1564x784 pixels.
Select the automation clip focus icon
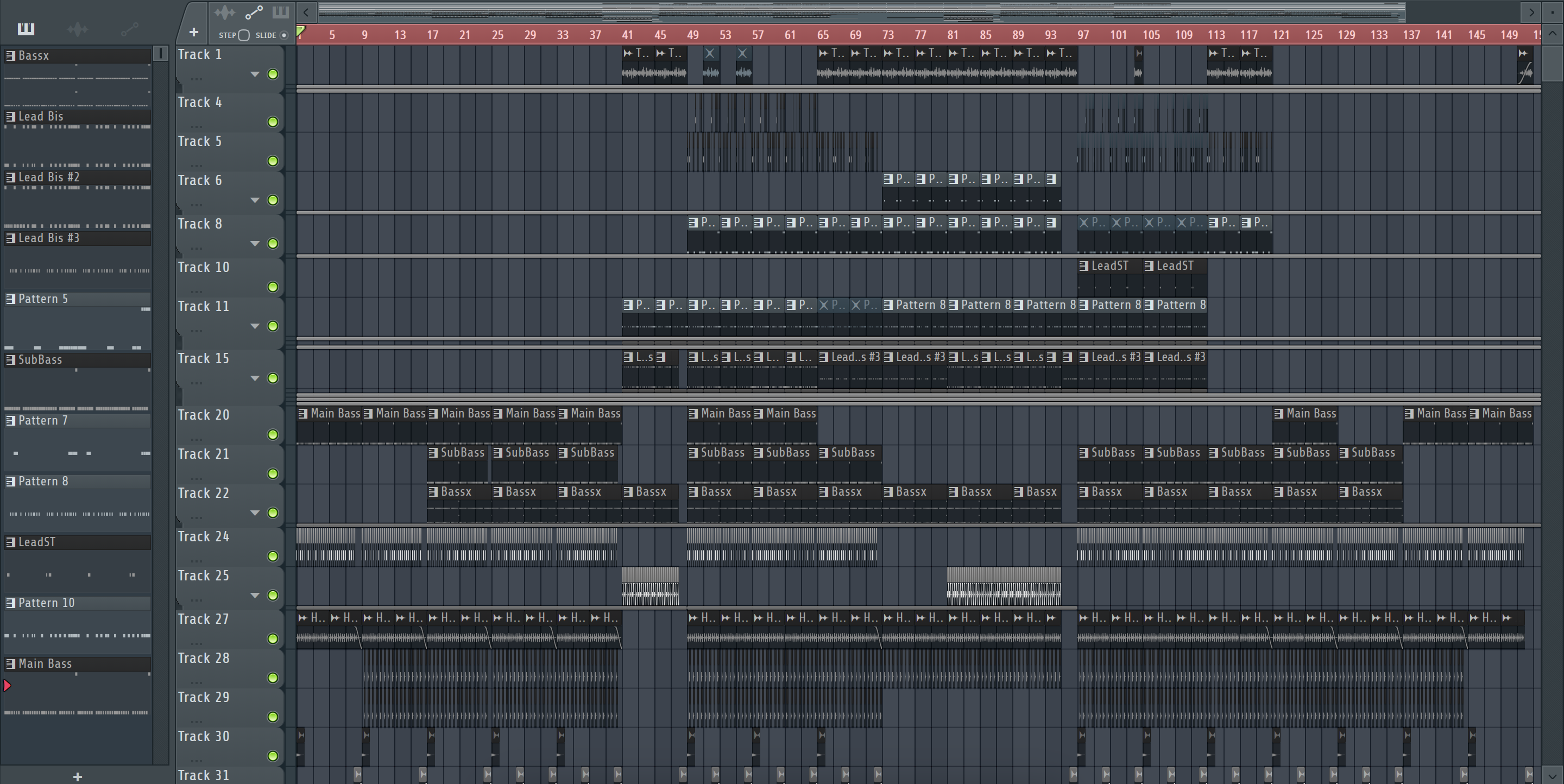[254, 12]
